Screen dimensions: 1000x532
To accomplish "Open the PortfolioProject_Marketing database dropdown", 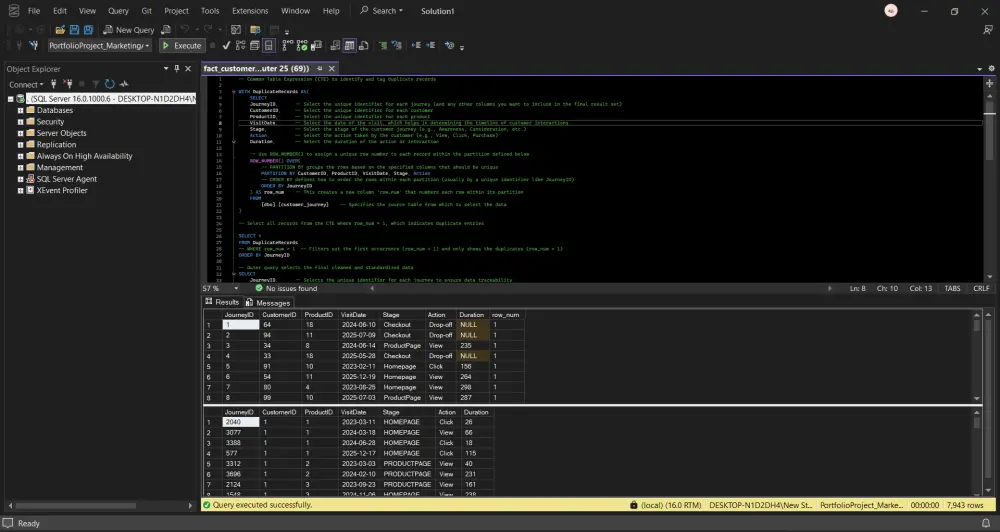I will coord(147,46).
